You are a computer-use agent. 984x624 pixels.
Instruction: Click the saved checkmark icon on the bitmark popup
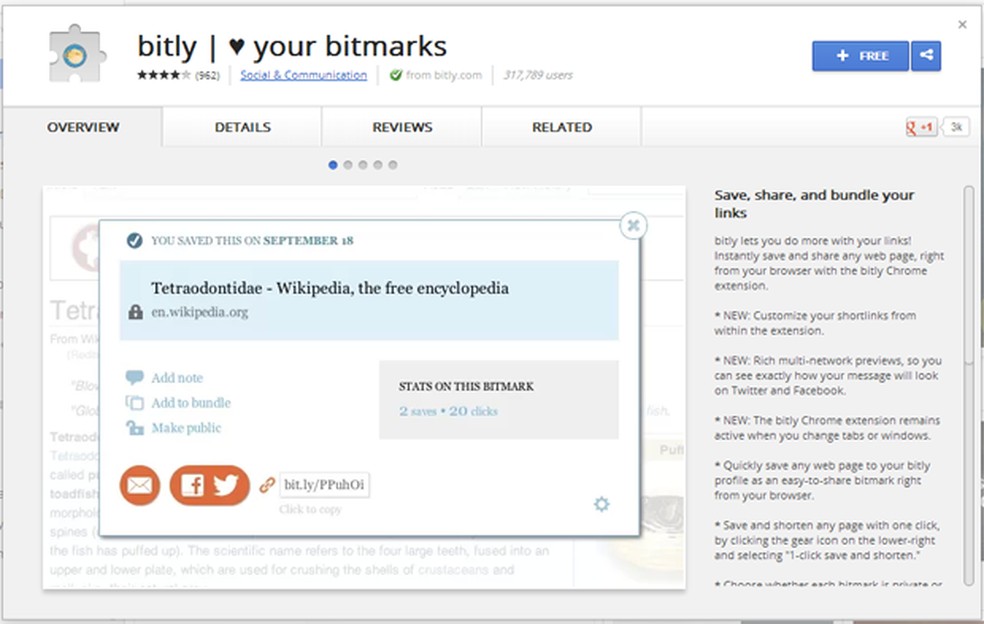(x=134, y=240)
